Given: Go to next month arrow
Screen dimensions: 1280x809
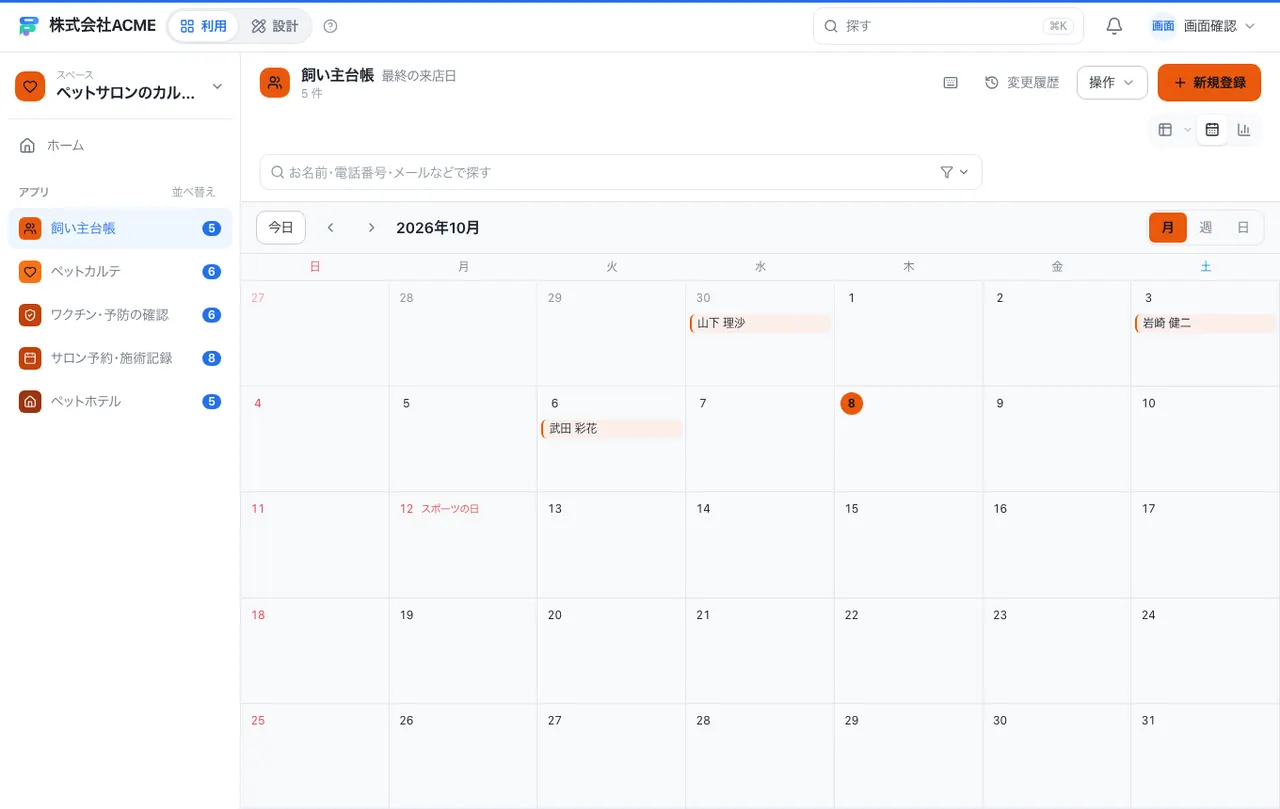Looking at the screenshot, I should pos(371,228).
